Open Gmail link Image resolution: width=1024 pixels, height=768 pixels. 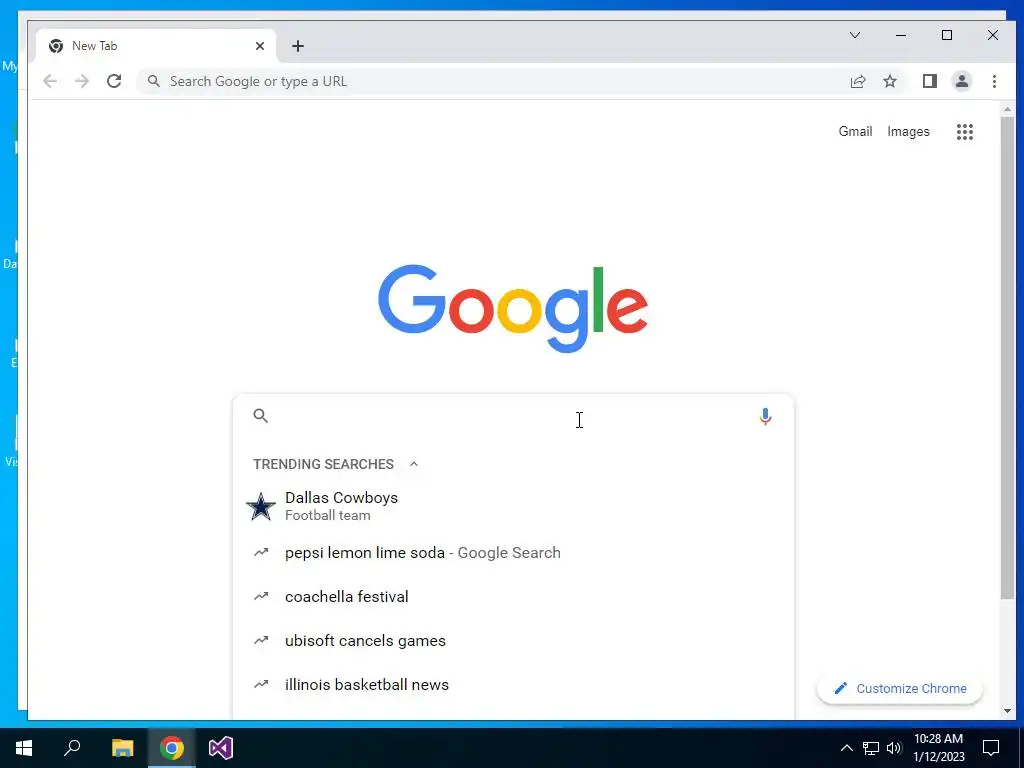coord(855,131)
